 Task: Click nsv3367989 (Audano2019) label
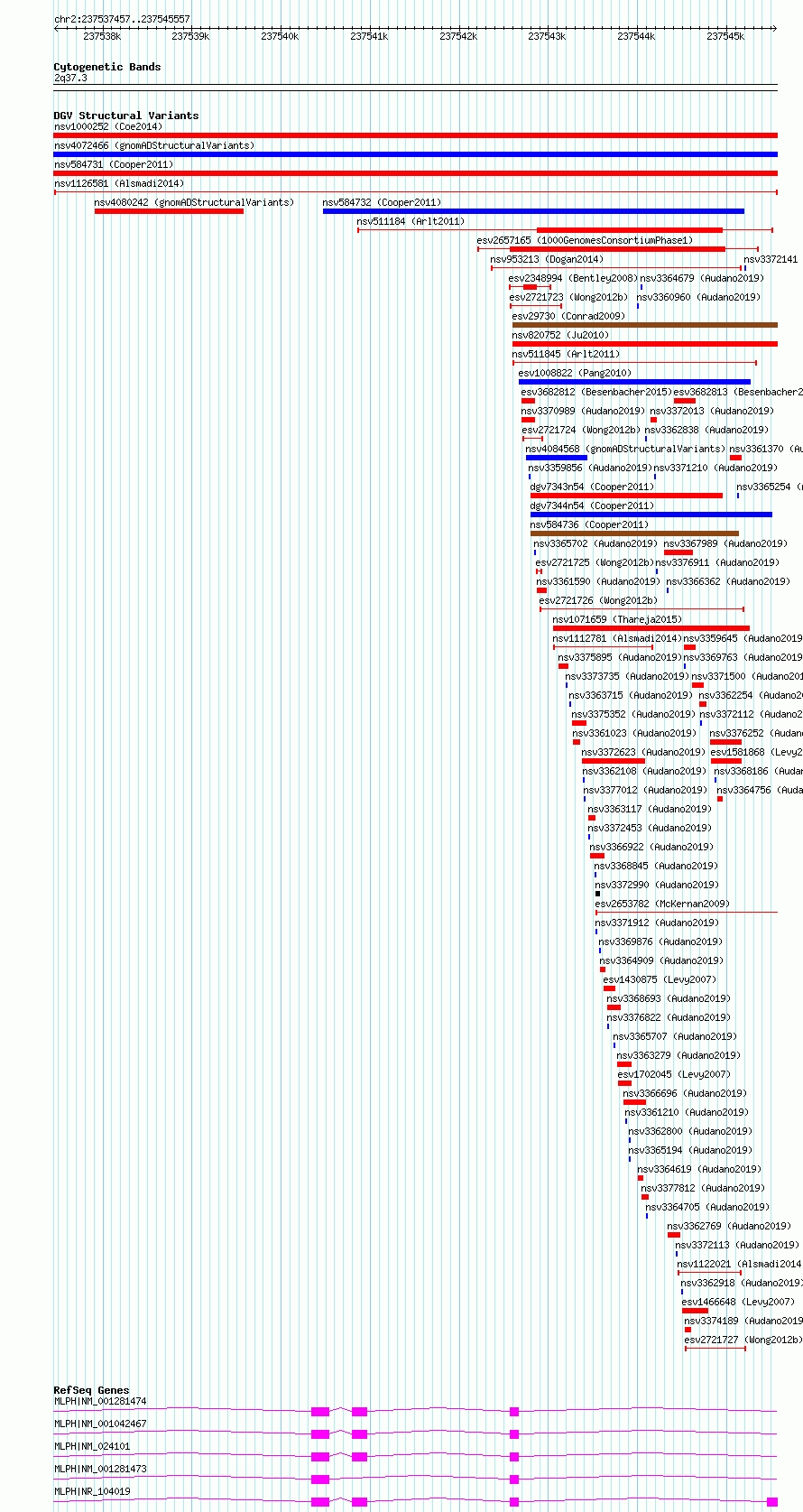(x=726, y=543)
